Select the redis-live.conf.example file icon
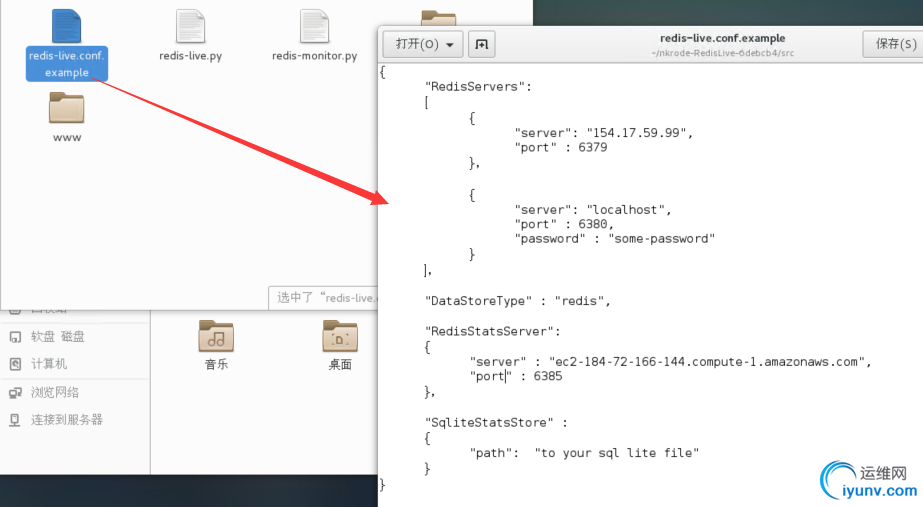 pos(67,26)
